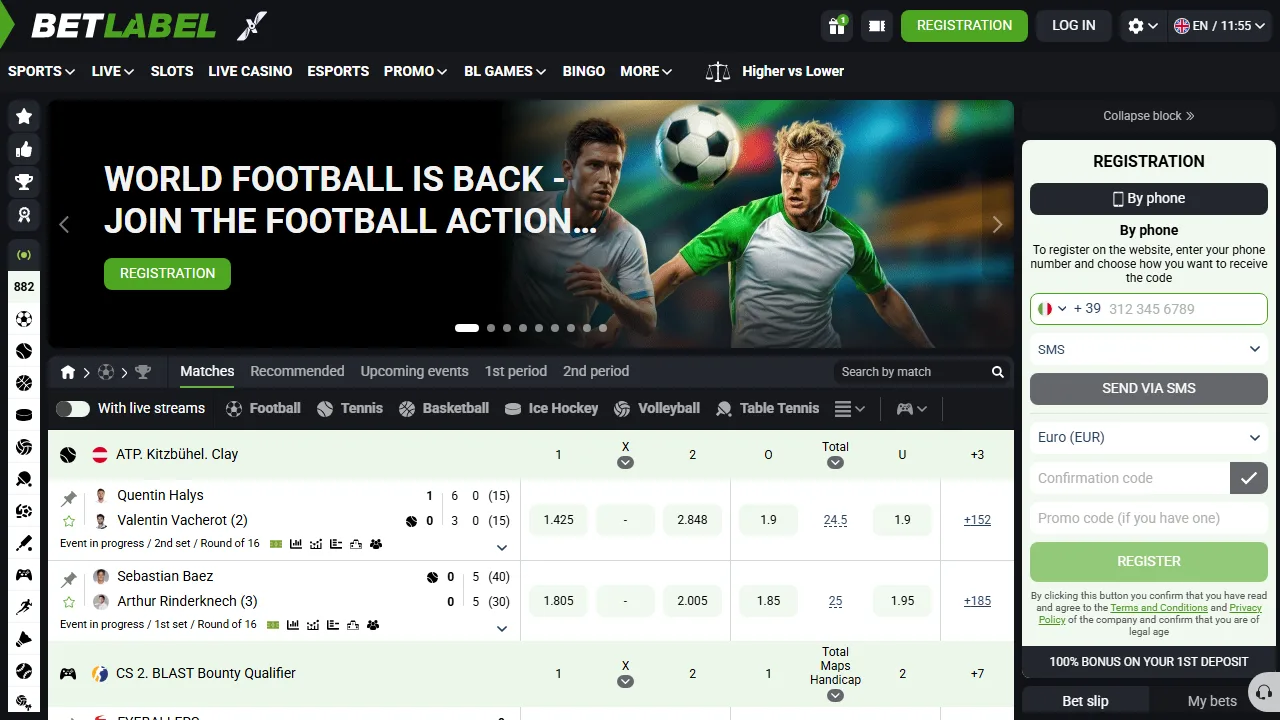
Task: Click the +152 more markets link
Action: pos(977,520)
